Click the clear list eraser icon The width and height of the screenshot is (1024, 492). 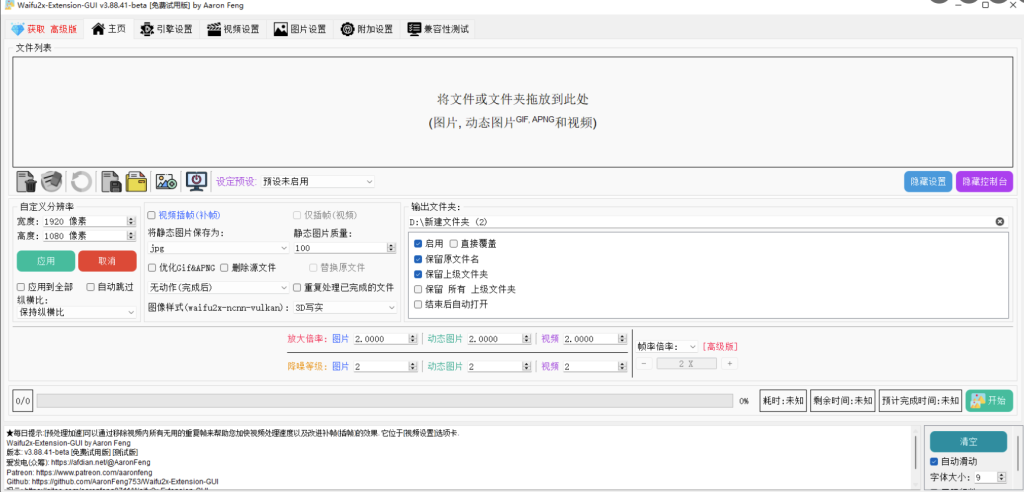(x=52, y=181)
